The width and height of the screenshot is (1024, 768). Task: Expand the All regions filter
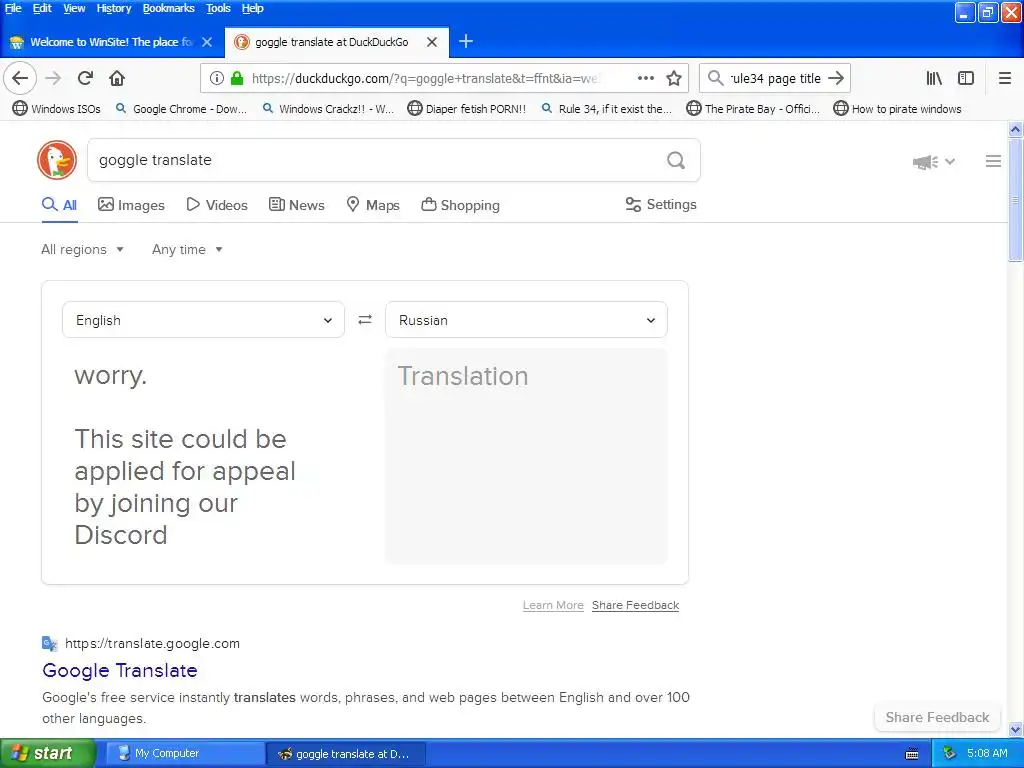(82, 249)
